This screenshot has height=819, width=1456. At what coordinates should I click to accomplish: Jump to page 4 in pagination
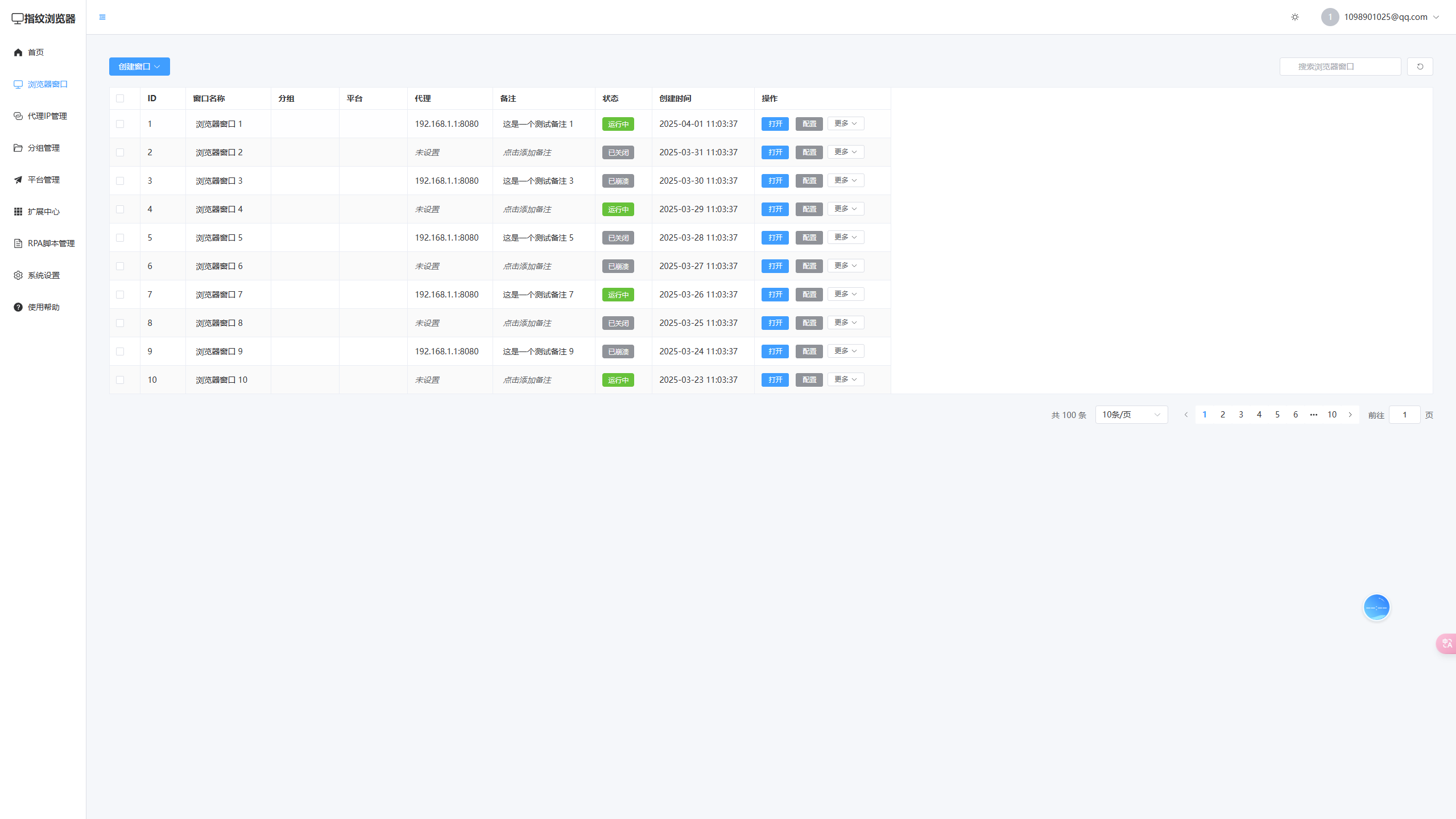(1259, 415)
